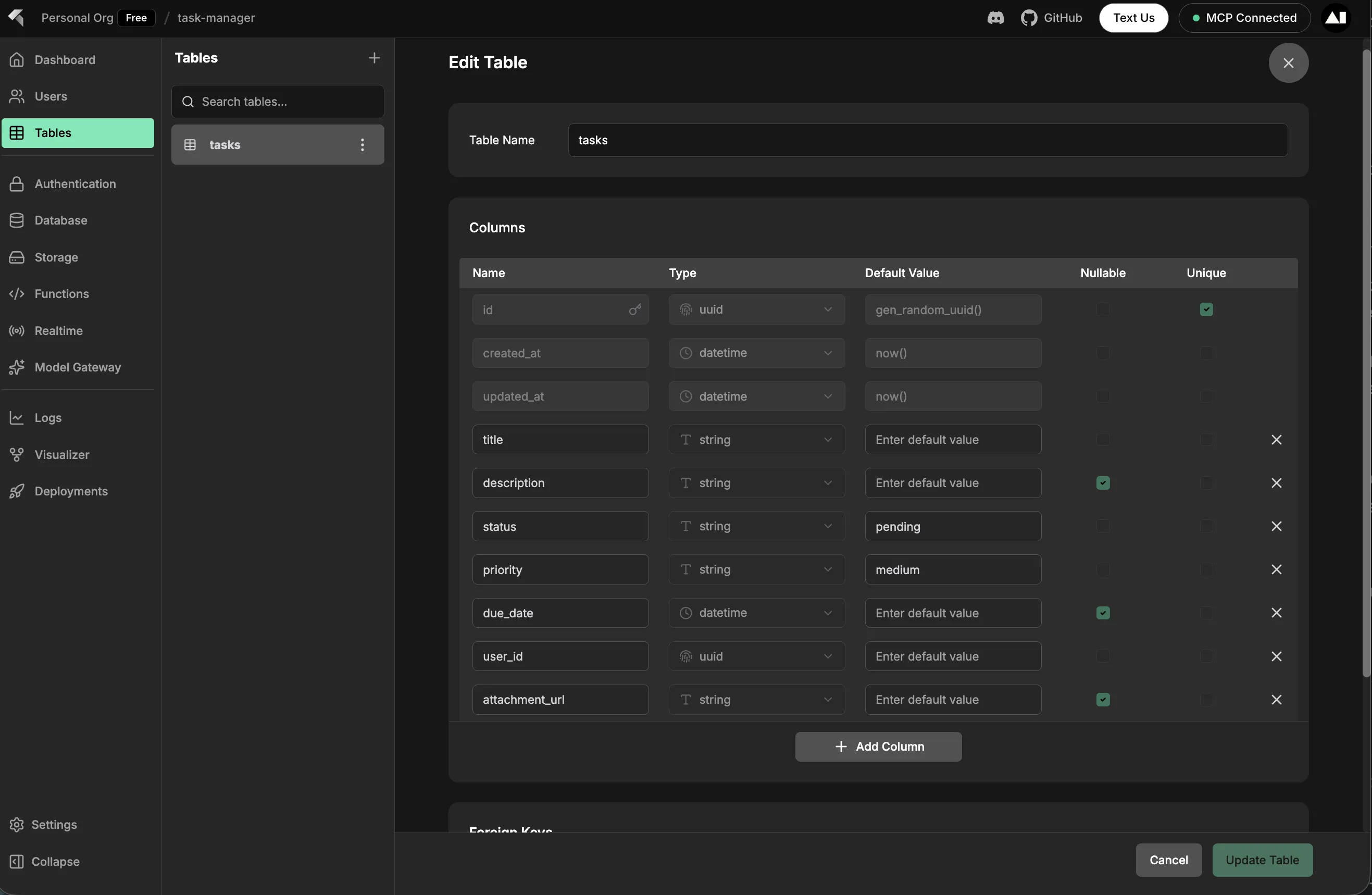Open the Discord icon link
Viewport: 1372px width, 895px height.
[995, 18]
